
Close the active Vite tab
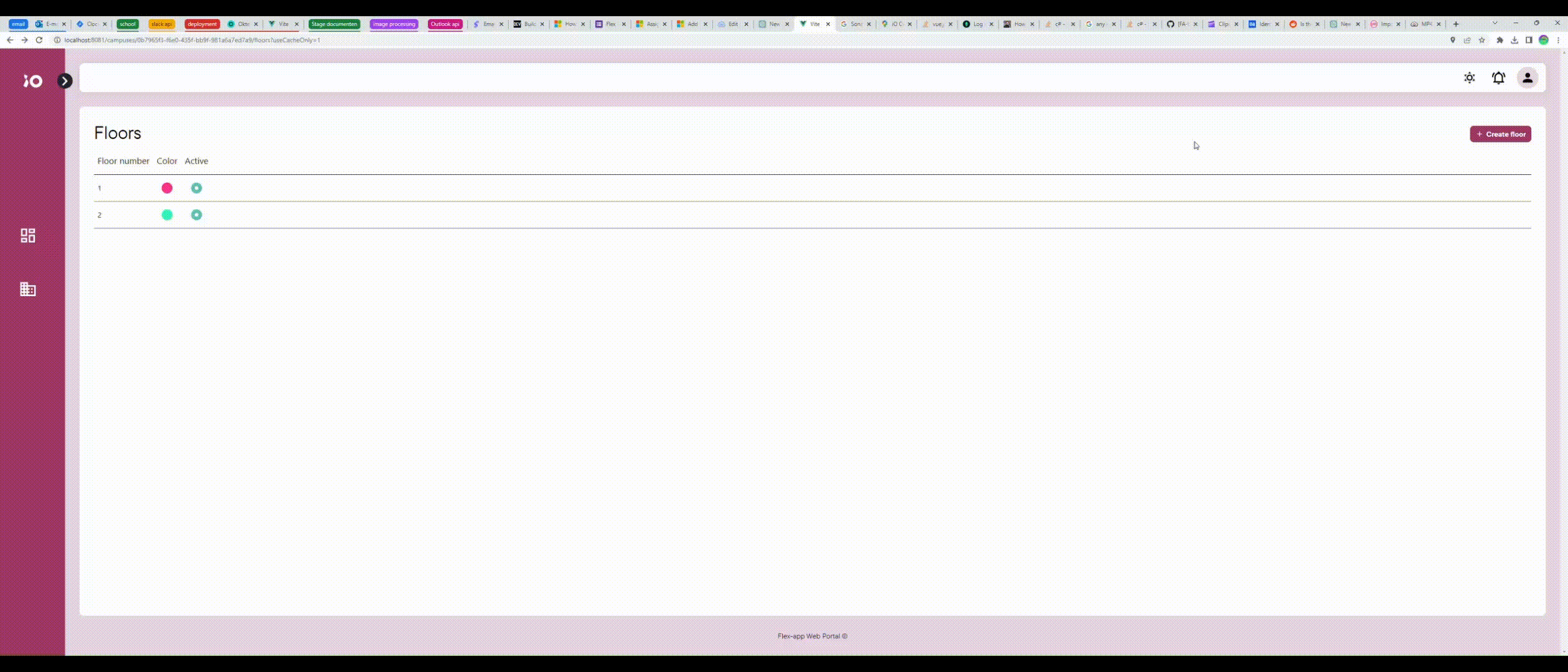pyautogui.click(x=828, y=24)
